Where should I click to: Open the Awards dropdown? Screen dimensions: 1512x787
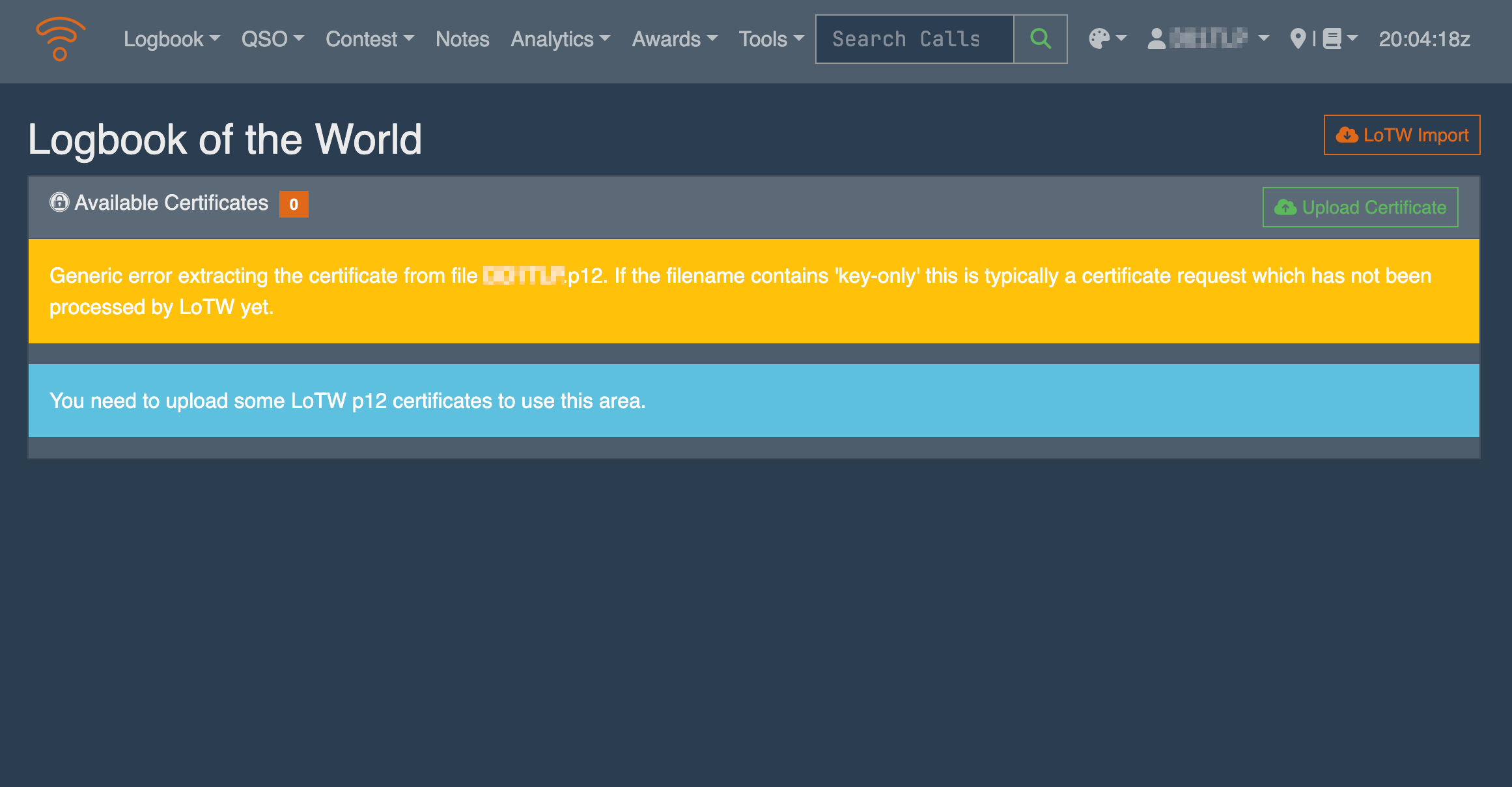pos(675,39)
